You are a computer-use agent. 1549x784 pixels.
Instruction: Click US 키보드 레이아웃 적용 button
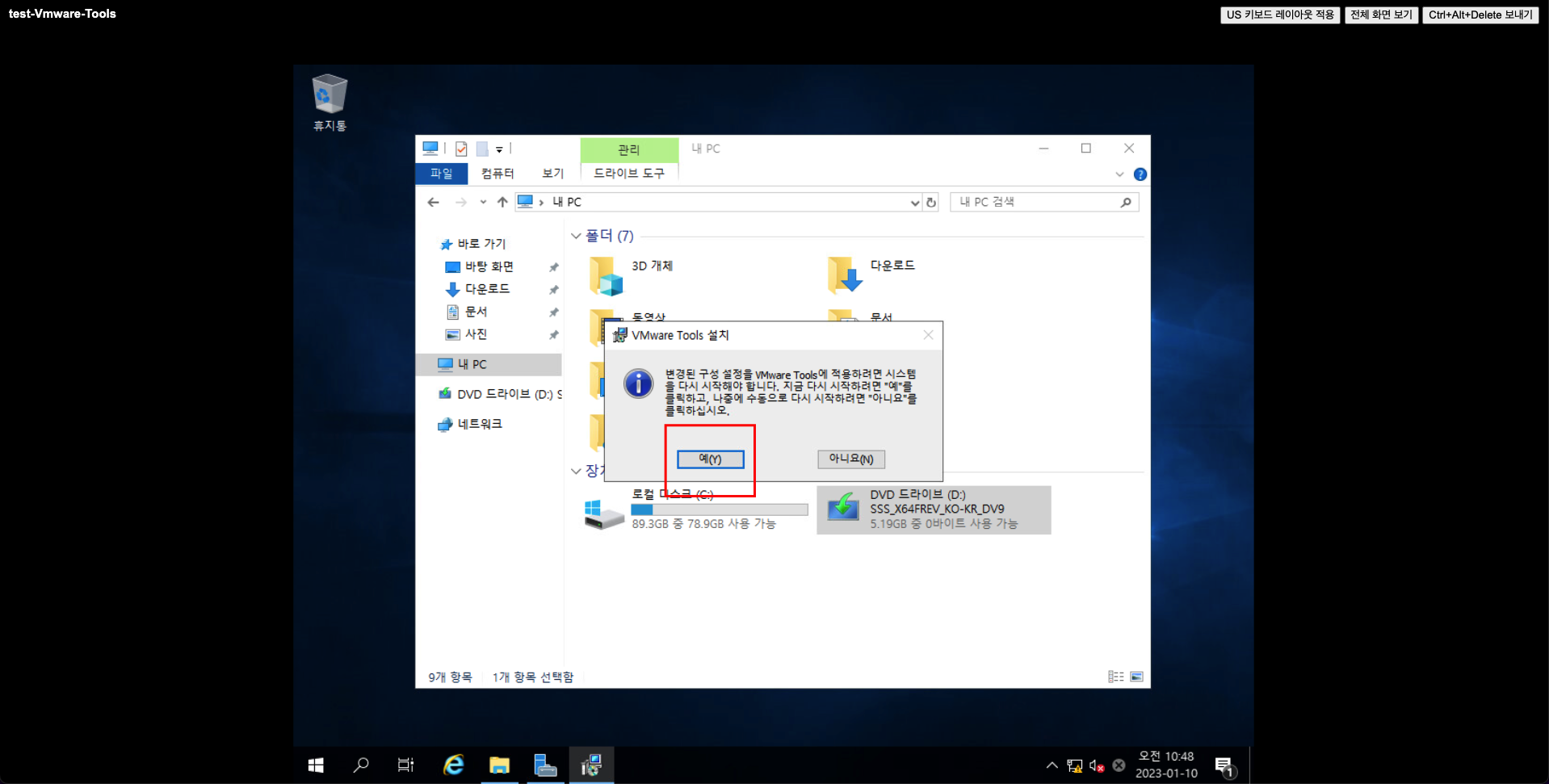pyautogui.click(x=1280, y=15)
